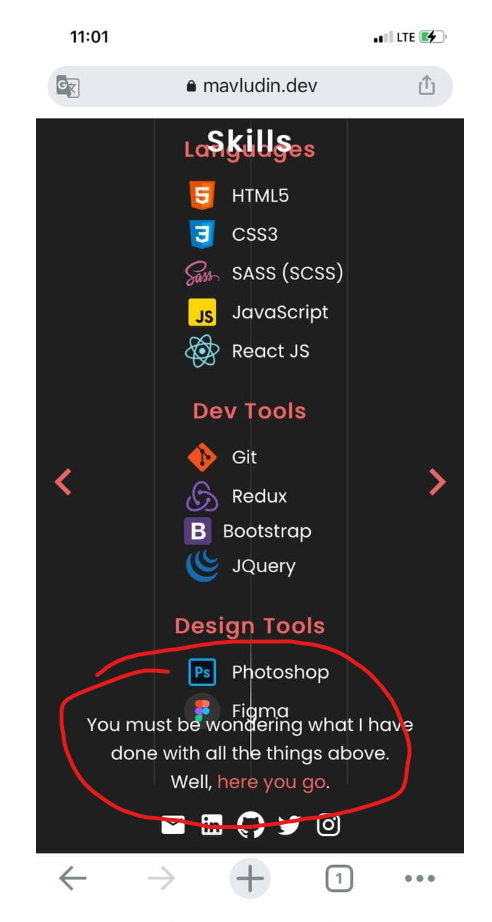This screenshot has height=922, width=492.
Task: Open the Twitter profile icon
Action: [x=289, y=825]
